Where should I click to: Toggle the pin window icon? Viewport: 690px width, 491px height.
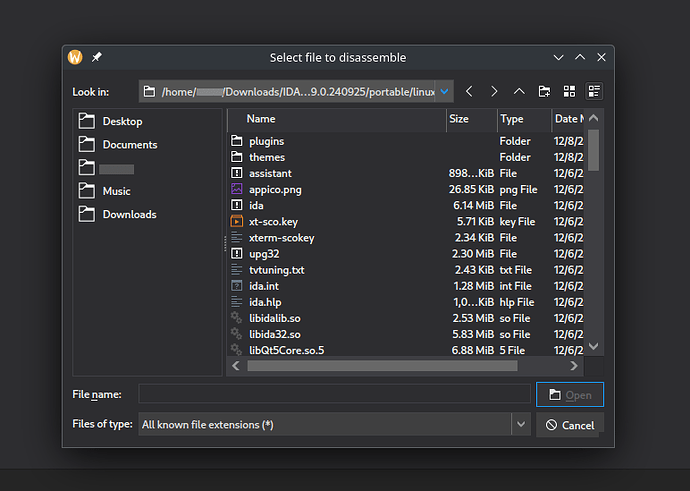click(96, 57)
